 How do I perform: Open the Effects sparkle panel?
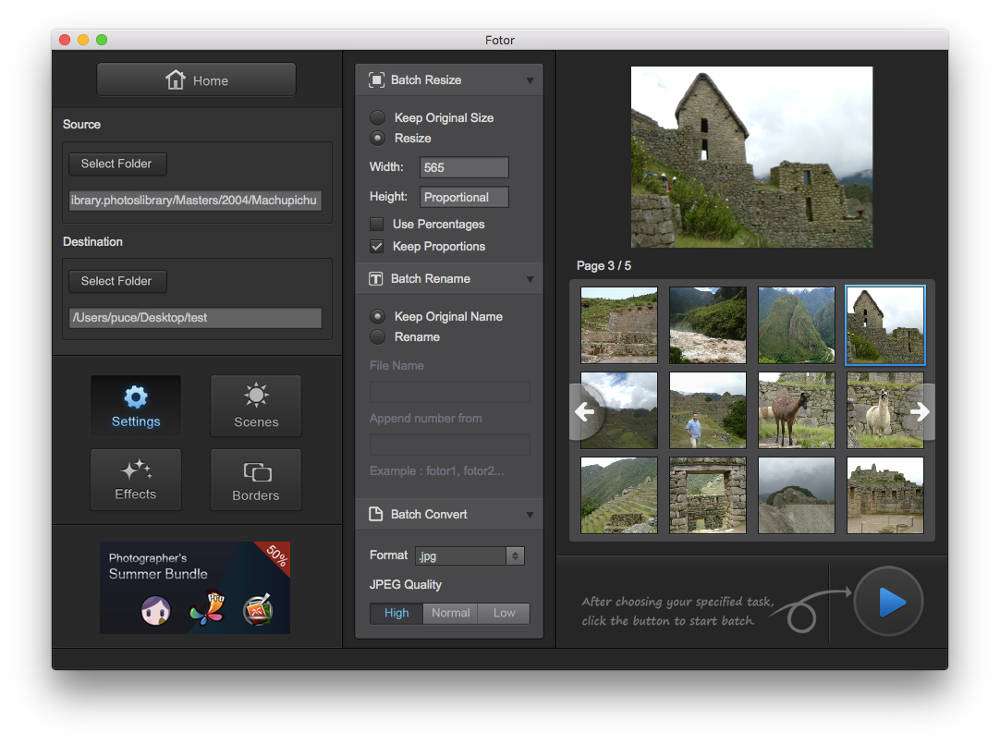pos(136,480)
